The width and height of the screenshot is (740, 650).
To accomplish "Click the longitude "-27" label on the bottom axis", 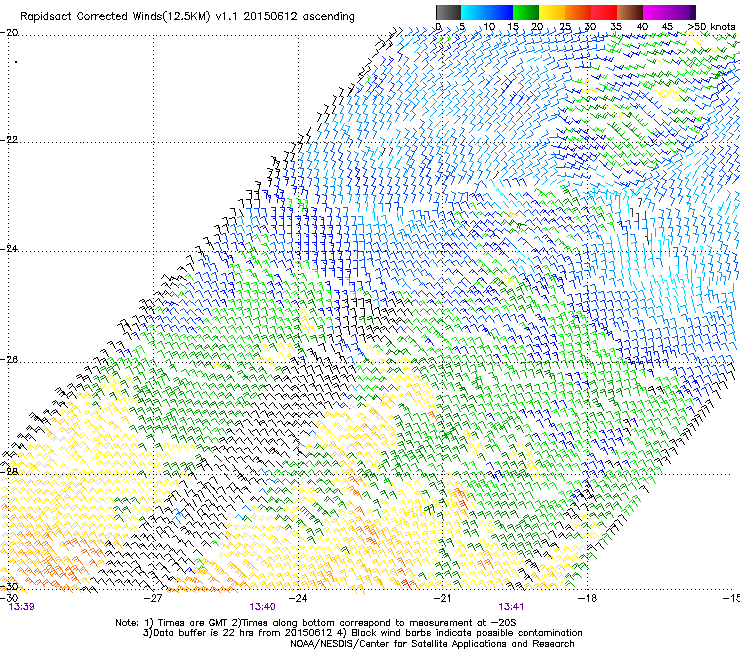I will [x=153, y=598].
